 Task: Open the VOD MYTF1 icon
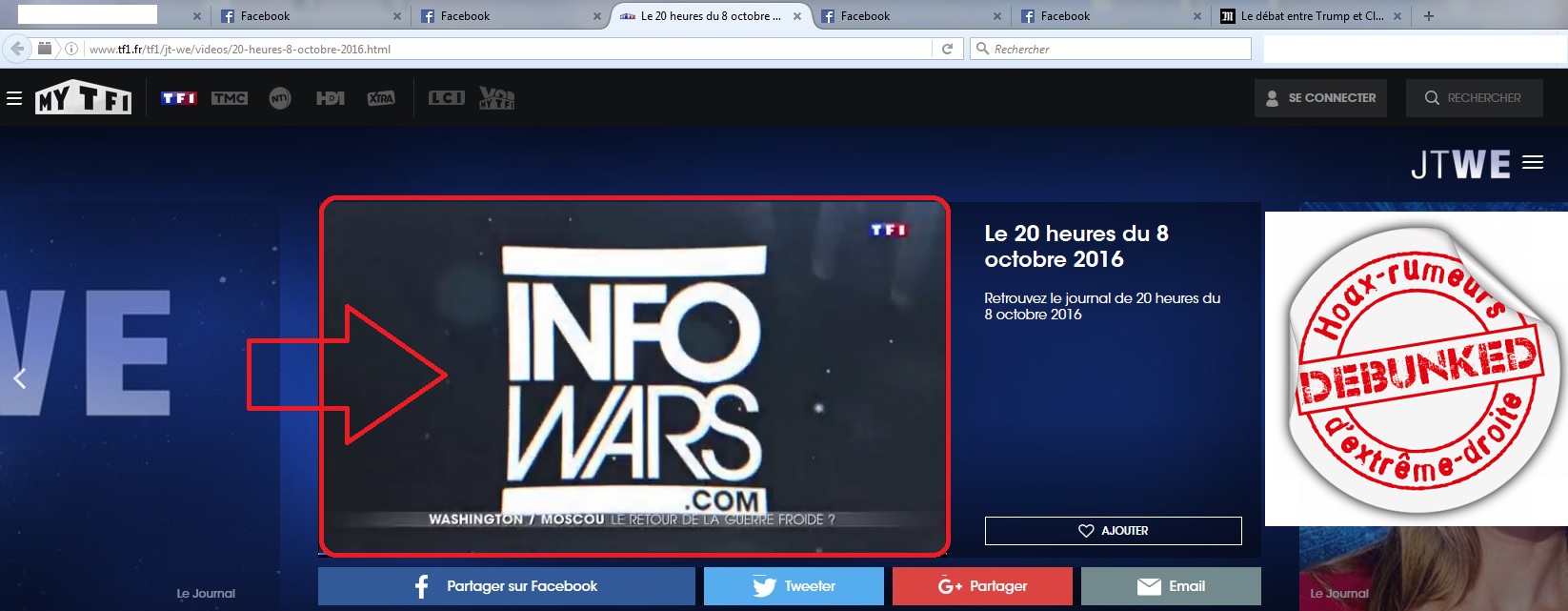coord(496,97)
